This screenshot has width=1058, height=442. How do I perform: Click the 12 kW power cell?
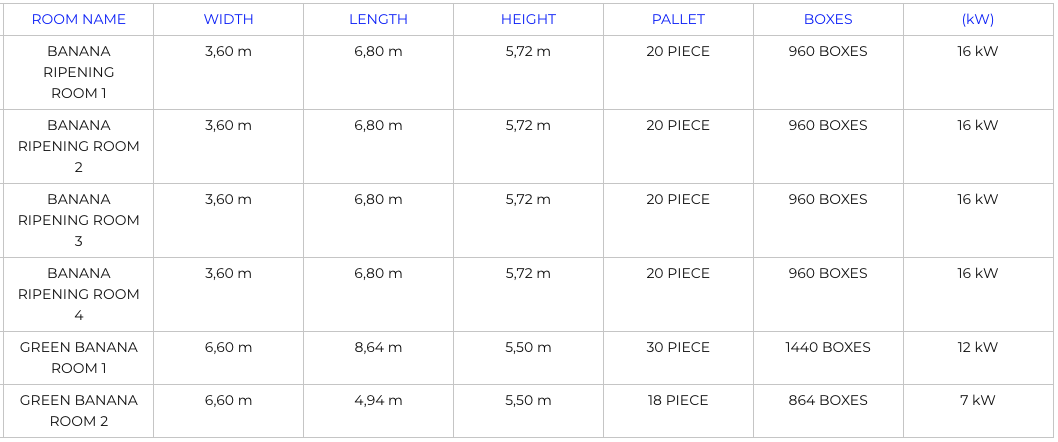coord(977,348)
